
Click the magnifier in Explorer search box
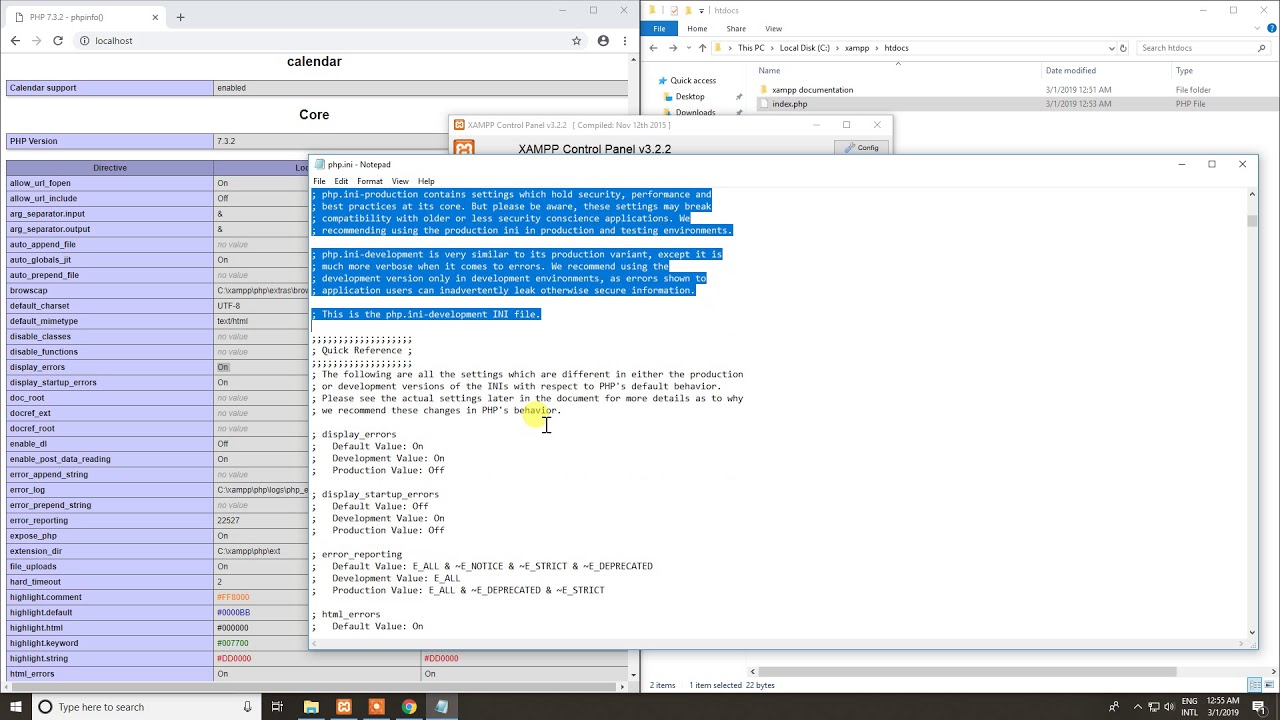click(1262, 48)
